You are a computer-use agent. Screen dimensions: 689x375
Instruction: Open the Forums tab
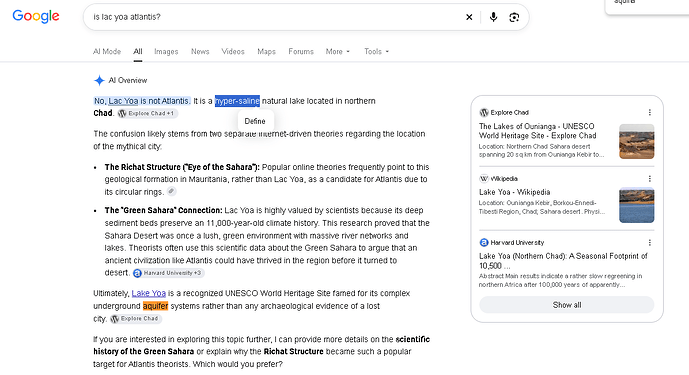[x=301, y=51]
